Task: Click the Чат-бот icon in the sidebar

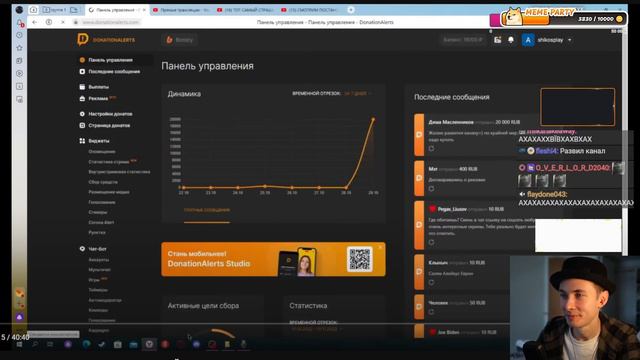Action: (82, 249)
